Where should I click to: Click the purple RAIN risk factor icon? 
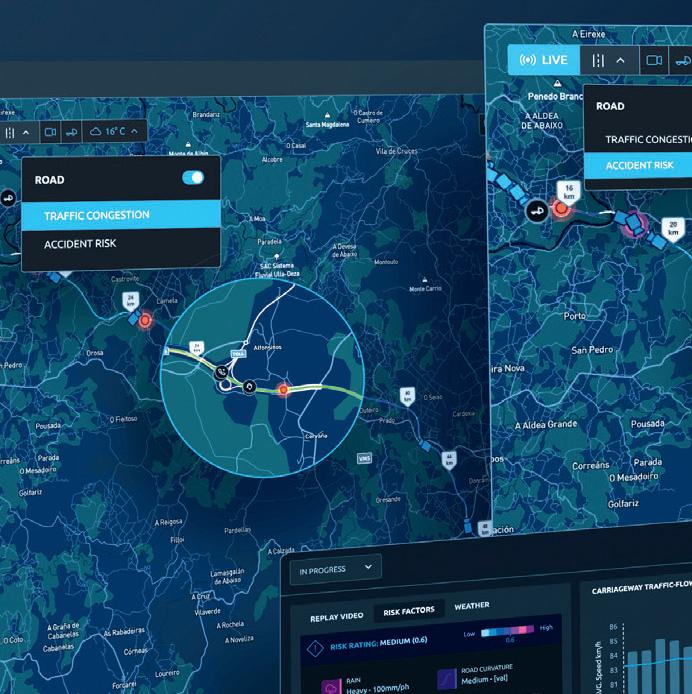click(x=331, y=687)
